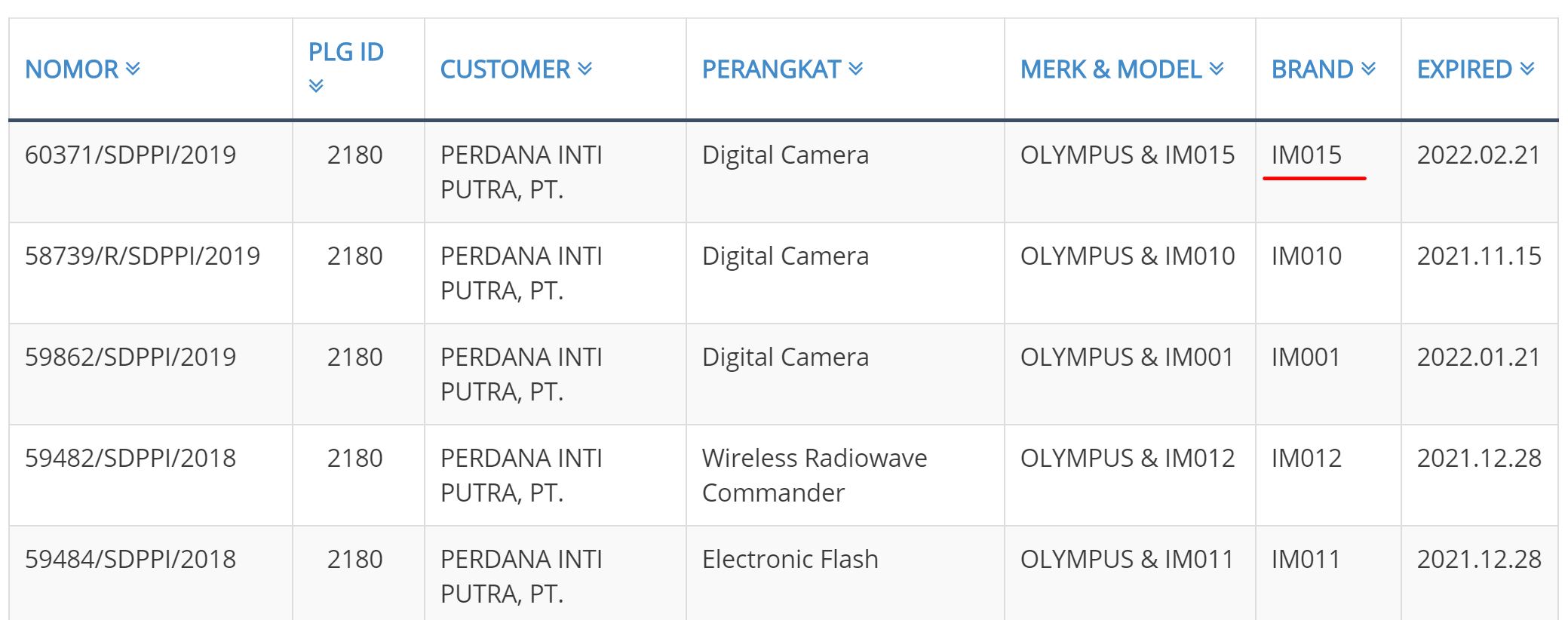Click expiry date 2022.01.21
This screenshot has height=620, width=1568.
pyautogui.click(x=1478, y=358)
